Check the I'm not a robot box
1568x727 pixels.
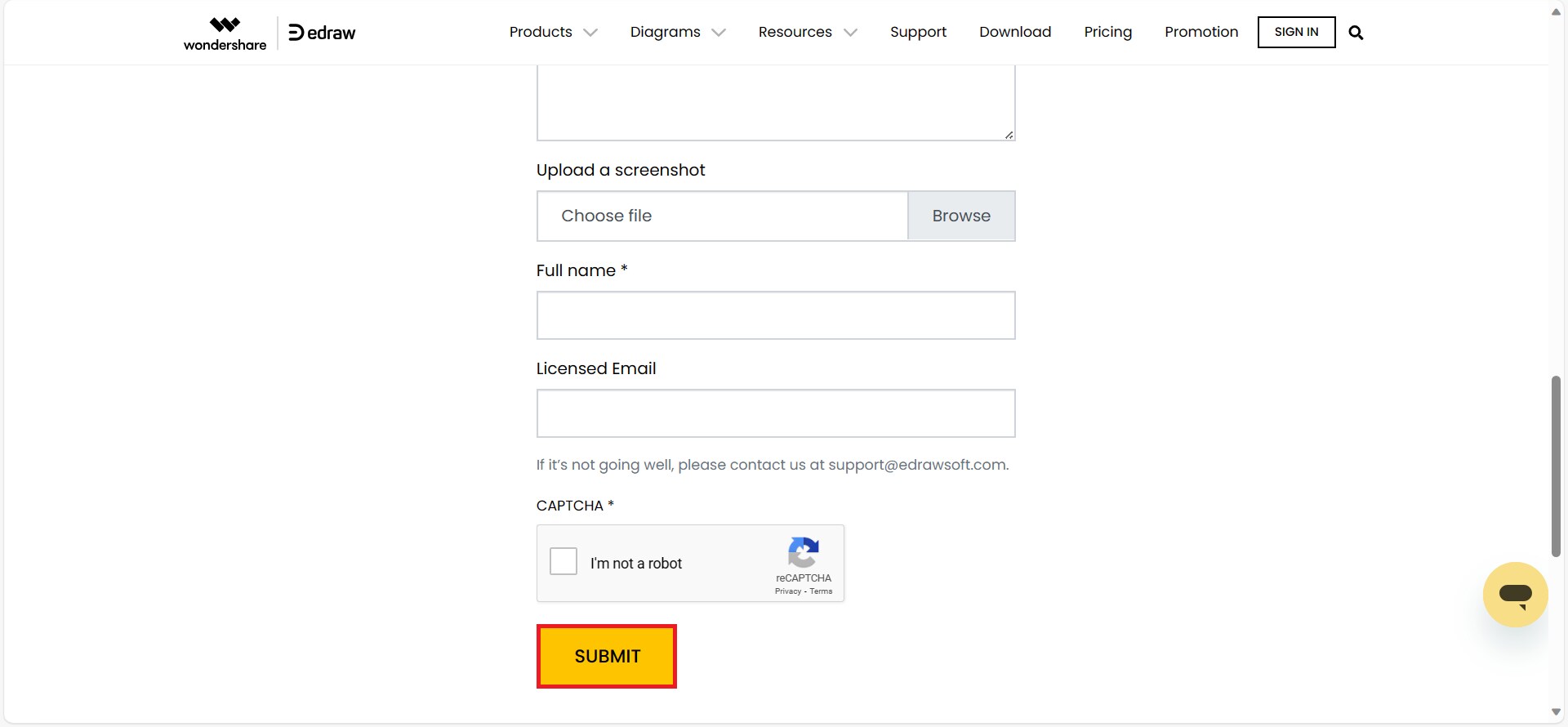pyautogui.click(x=563, y=562)
